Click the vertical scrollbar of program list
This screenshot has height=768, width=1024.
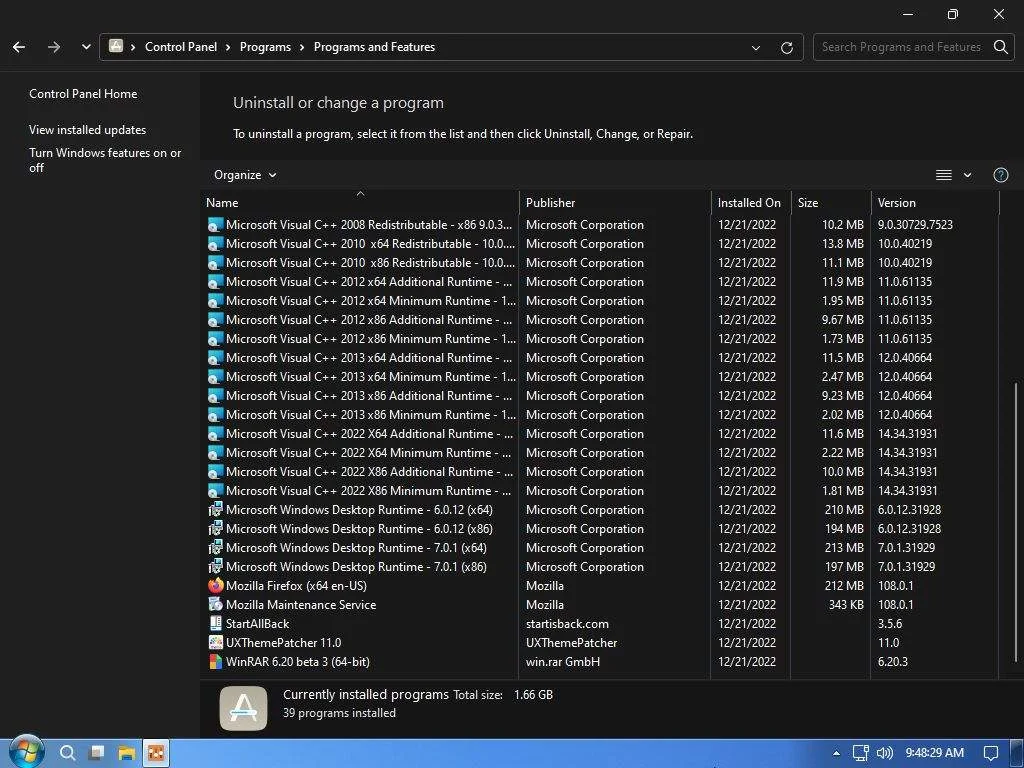(1016, 521)
